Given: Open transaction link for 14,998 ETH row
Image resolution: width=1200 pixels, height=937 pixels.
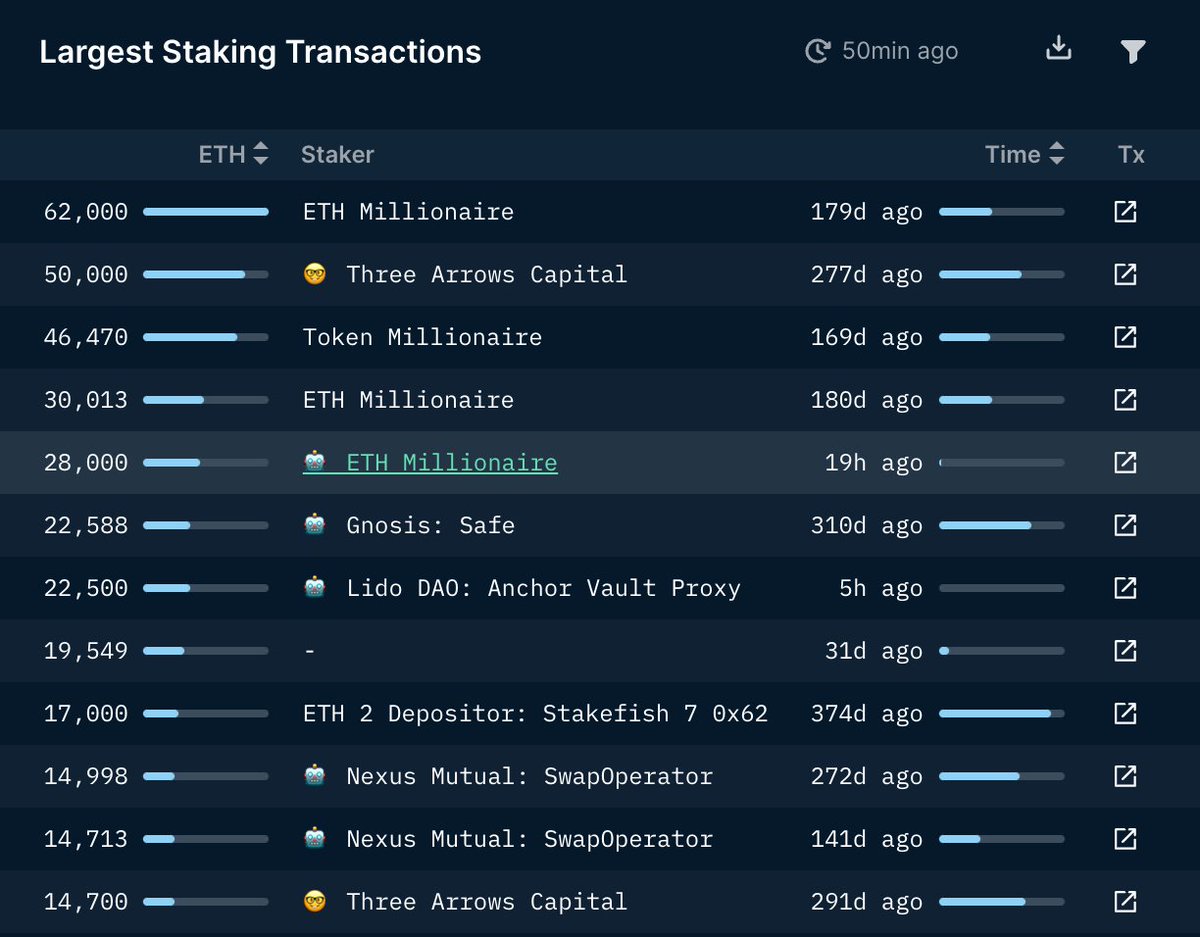Looking at the screenshot, I should (1125, 776).
